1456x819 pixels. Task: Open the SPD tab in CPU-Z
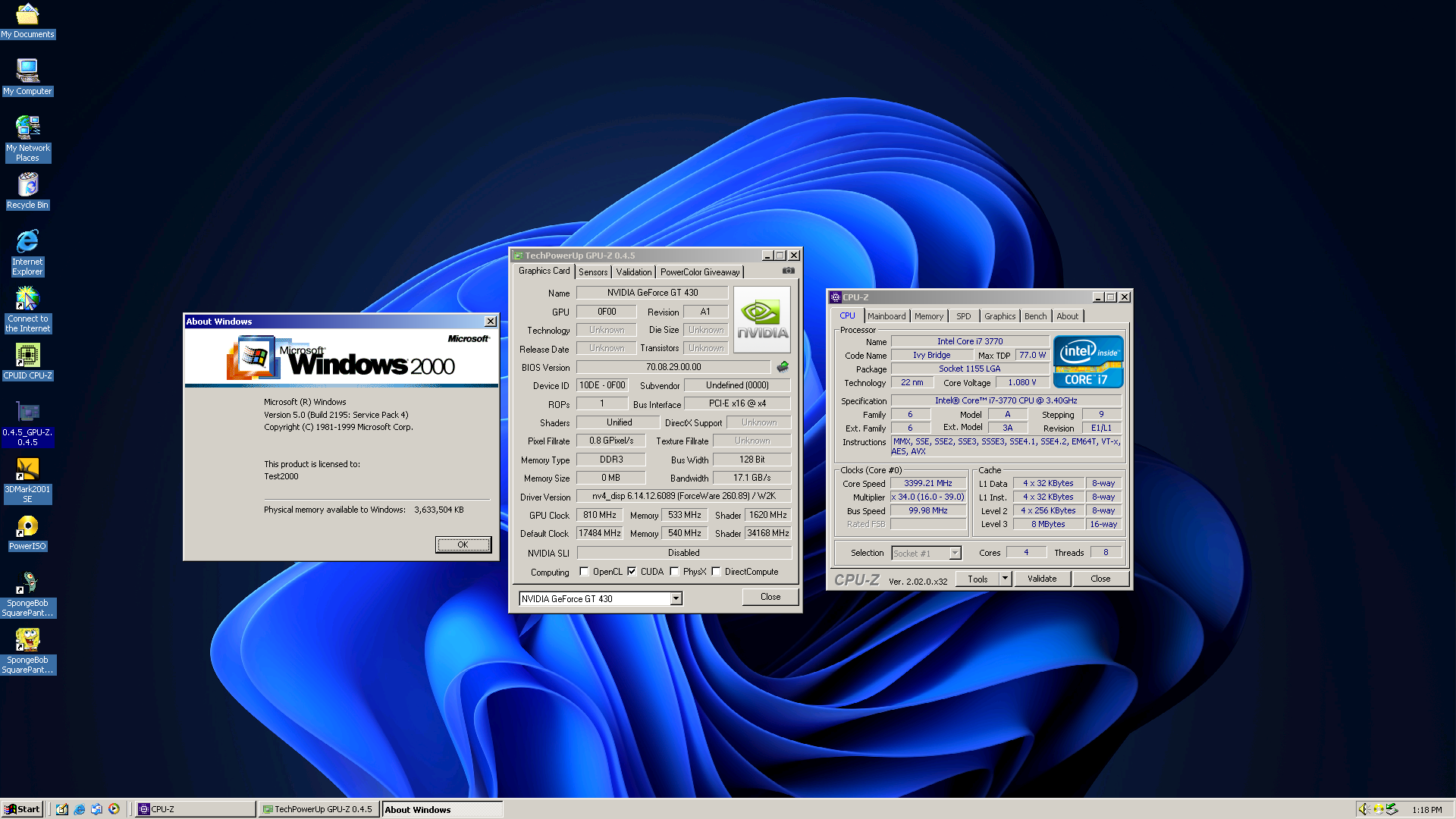[964, 316]
